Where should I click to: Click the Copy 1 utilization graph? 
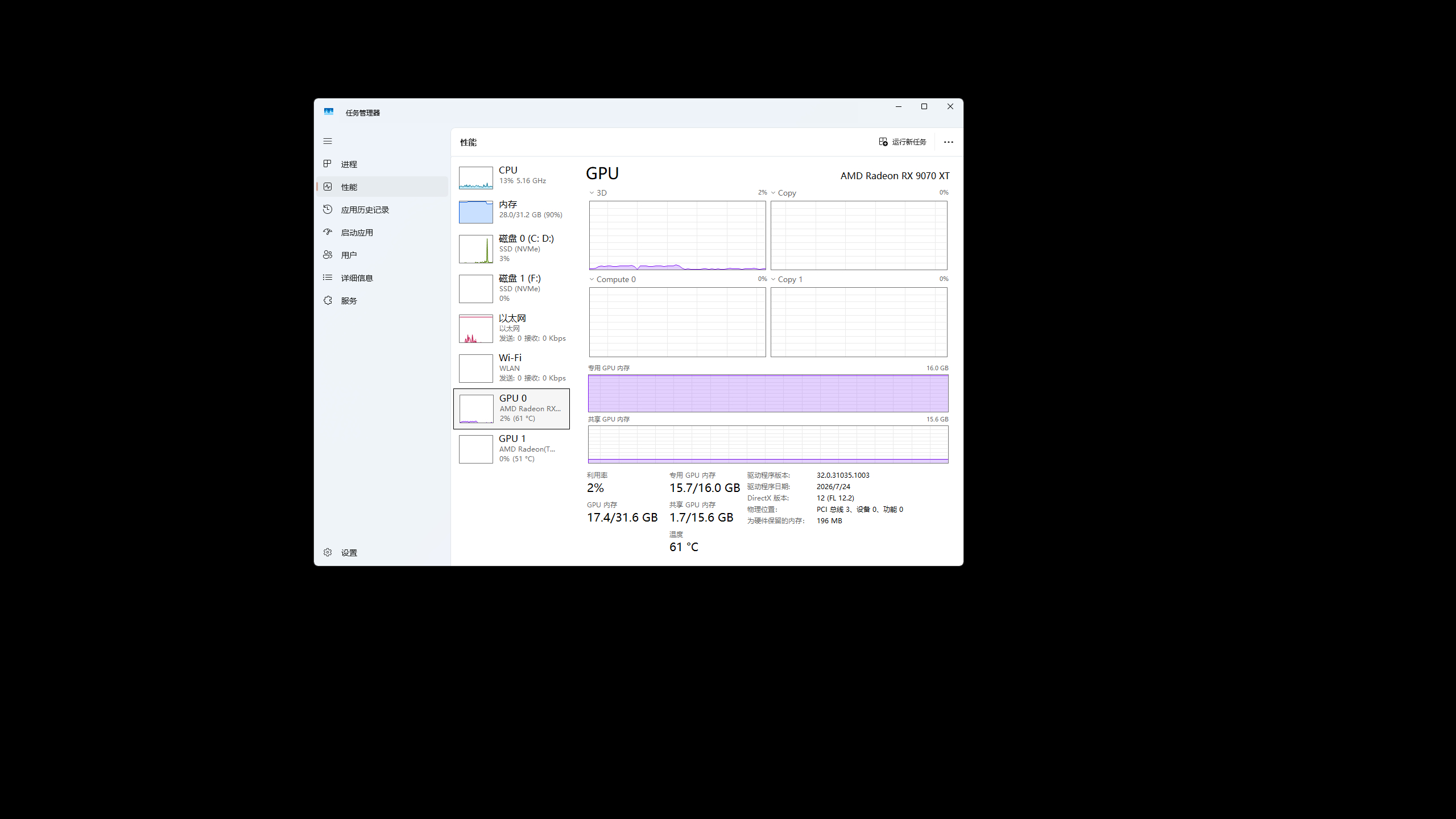(x=859, y=322)
